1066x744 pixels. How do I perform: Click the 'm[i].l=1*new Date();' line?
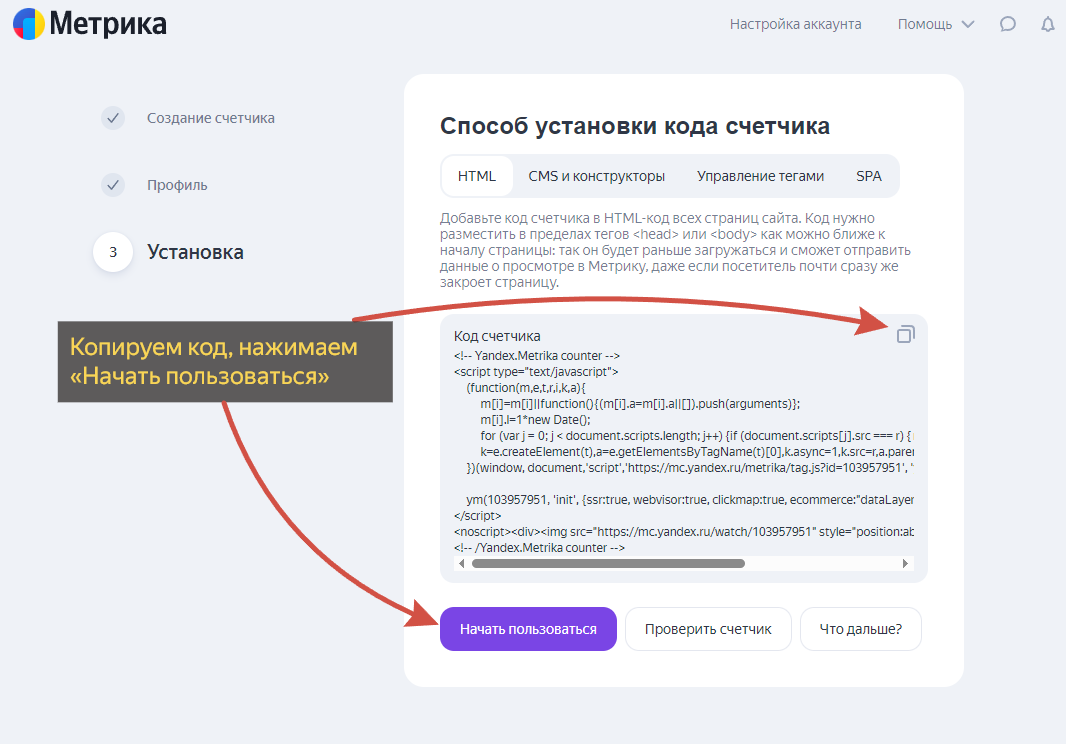point(535,420)
